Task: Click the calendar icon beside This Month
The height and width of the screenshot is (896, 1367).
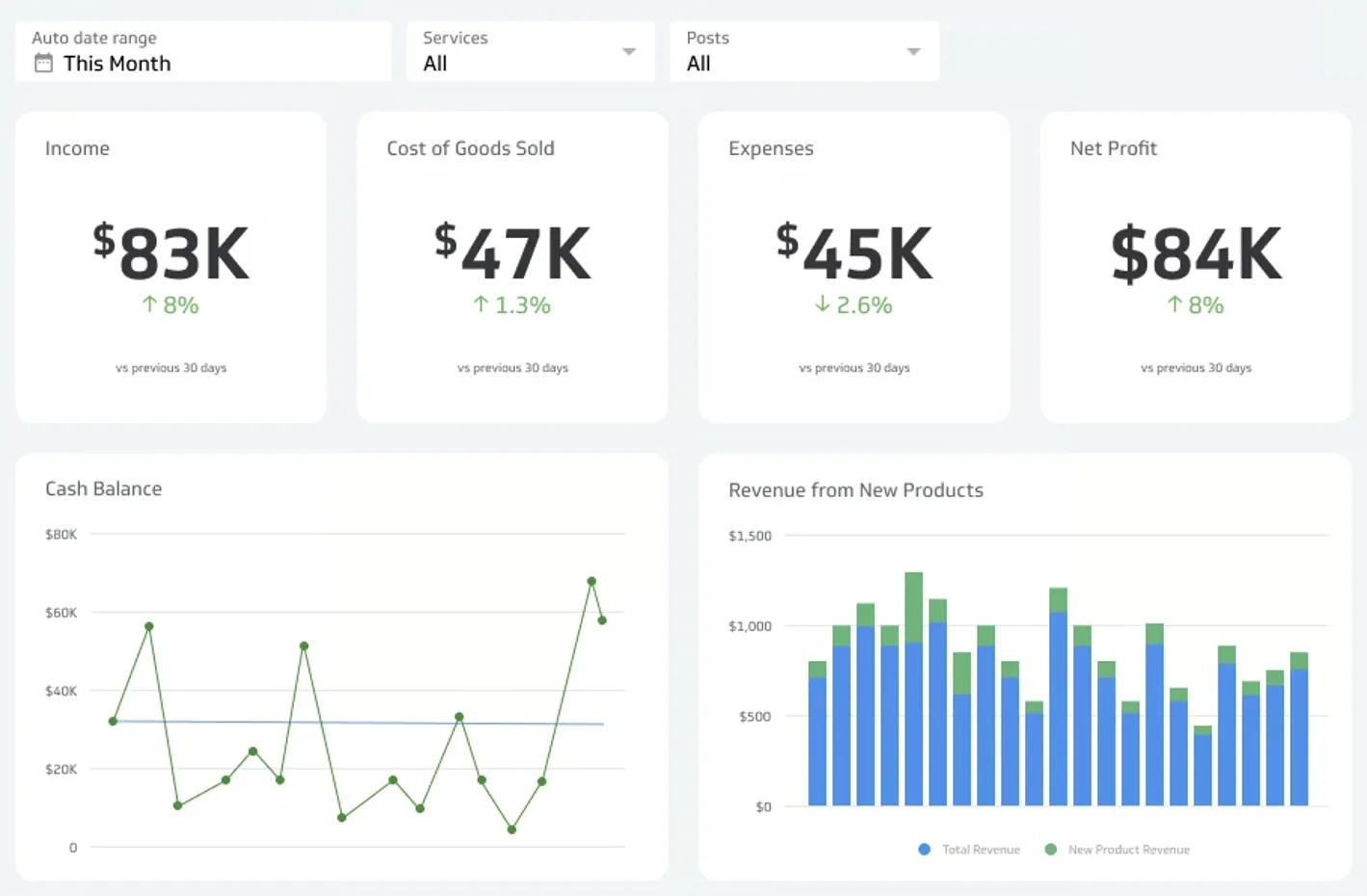Action: [43, 64]
